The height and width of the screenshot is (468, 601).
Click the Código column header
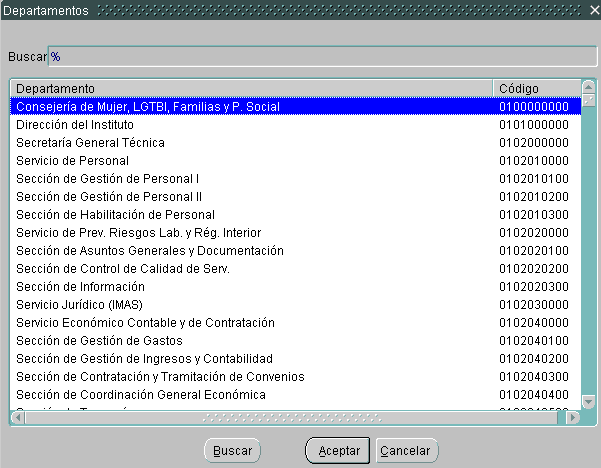[536, 88]
